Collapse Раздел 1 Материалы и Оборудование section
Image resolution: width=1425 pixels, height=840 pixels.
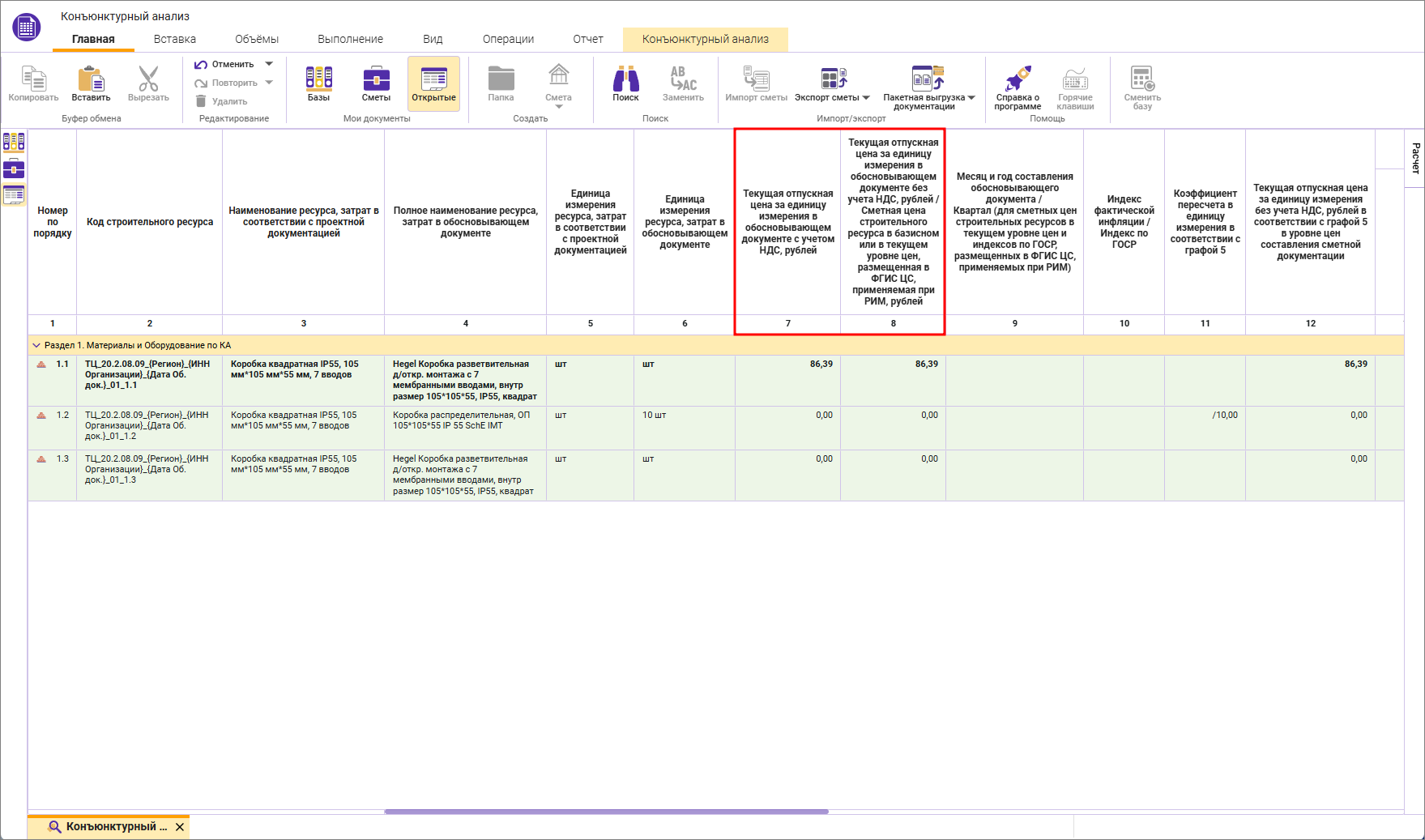[x=36, y=345]
